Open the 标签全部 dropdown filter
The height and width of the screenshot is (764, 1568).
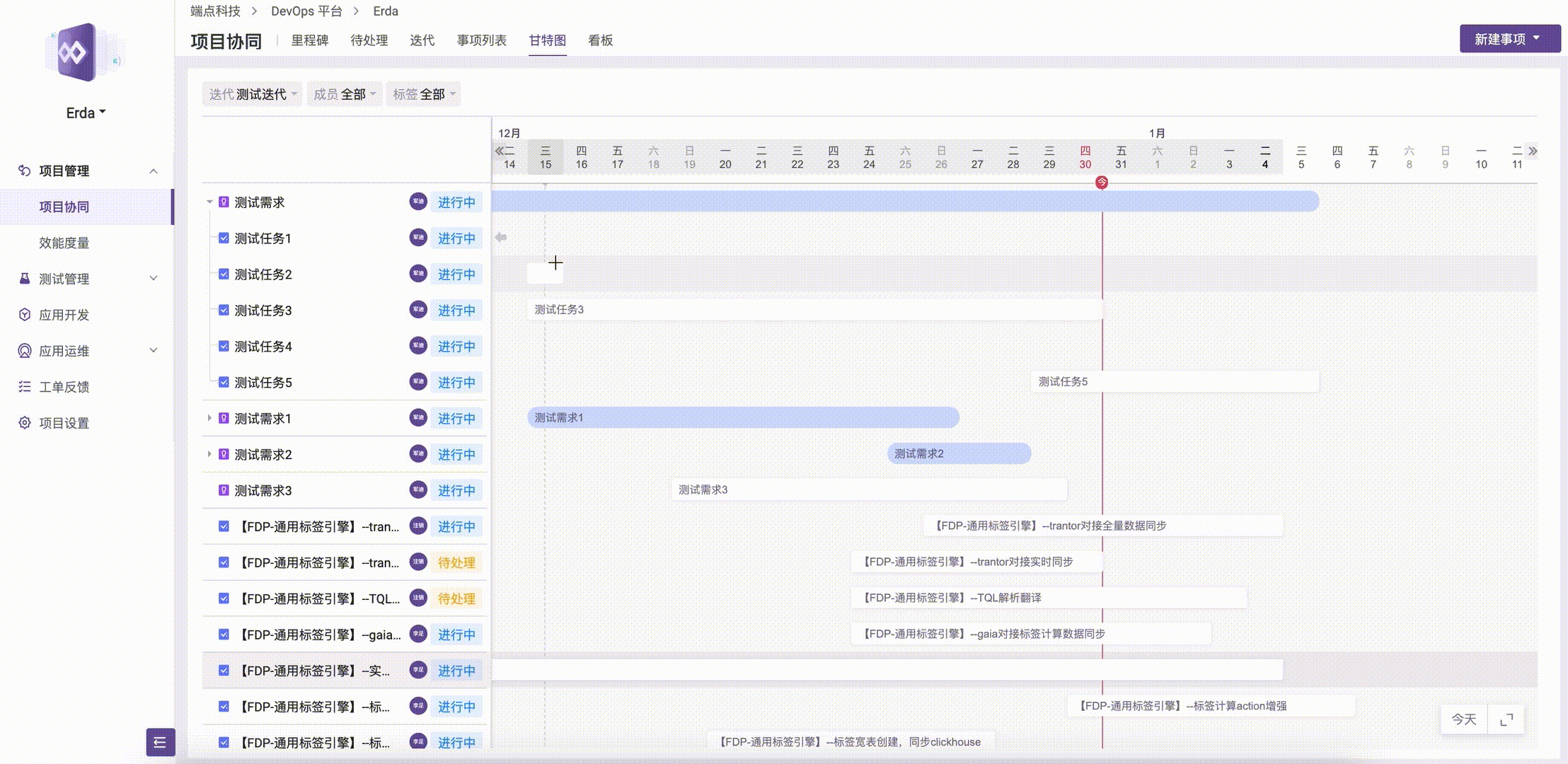tap(423, 93)
